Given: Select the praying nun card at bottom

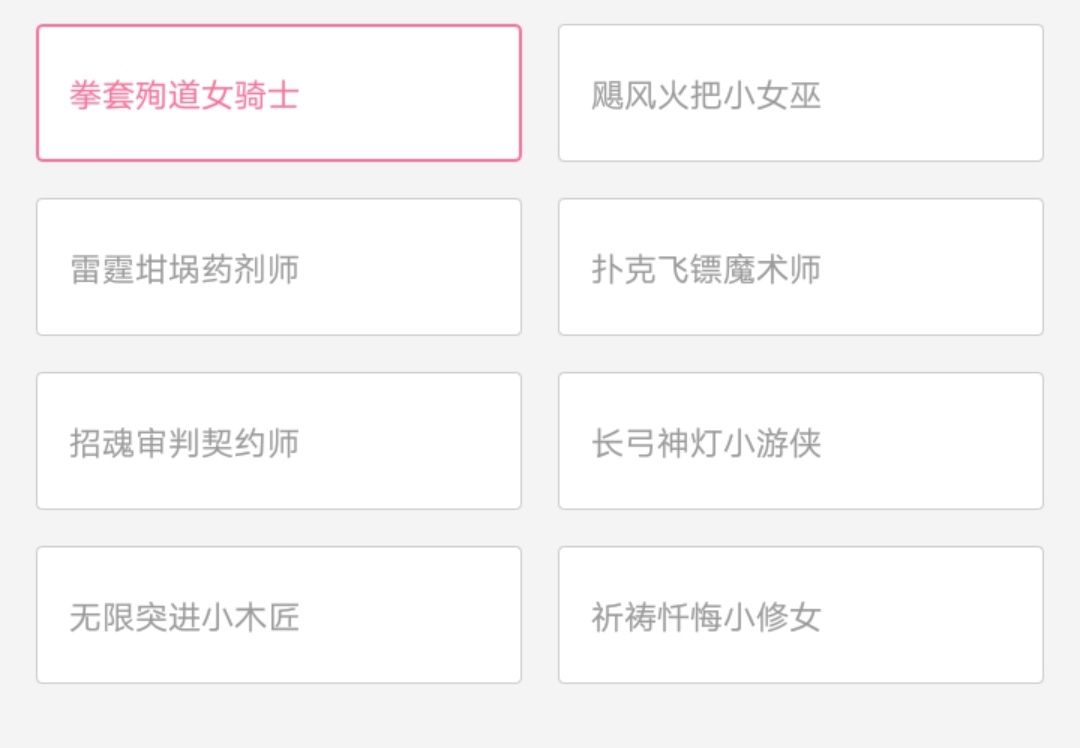Looking at the screenshot, I should click(800, 615).
